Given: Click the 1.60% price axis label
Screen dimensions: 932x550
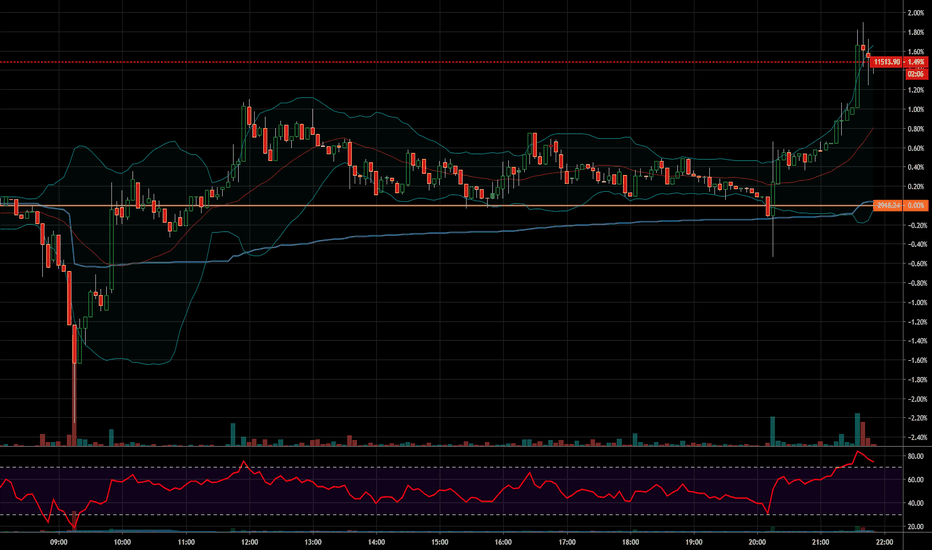Looking at the screenshot, I should tap(915, 52).
